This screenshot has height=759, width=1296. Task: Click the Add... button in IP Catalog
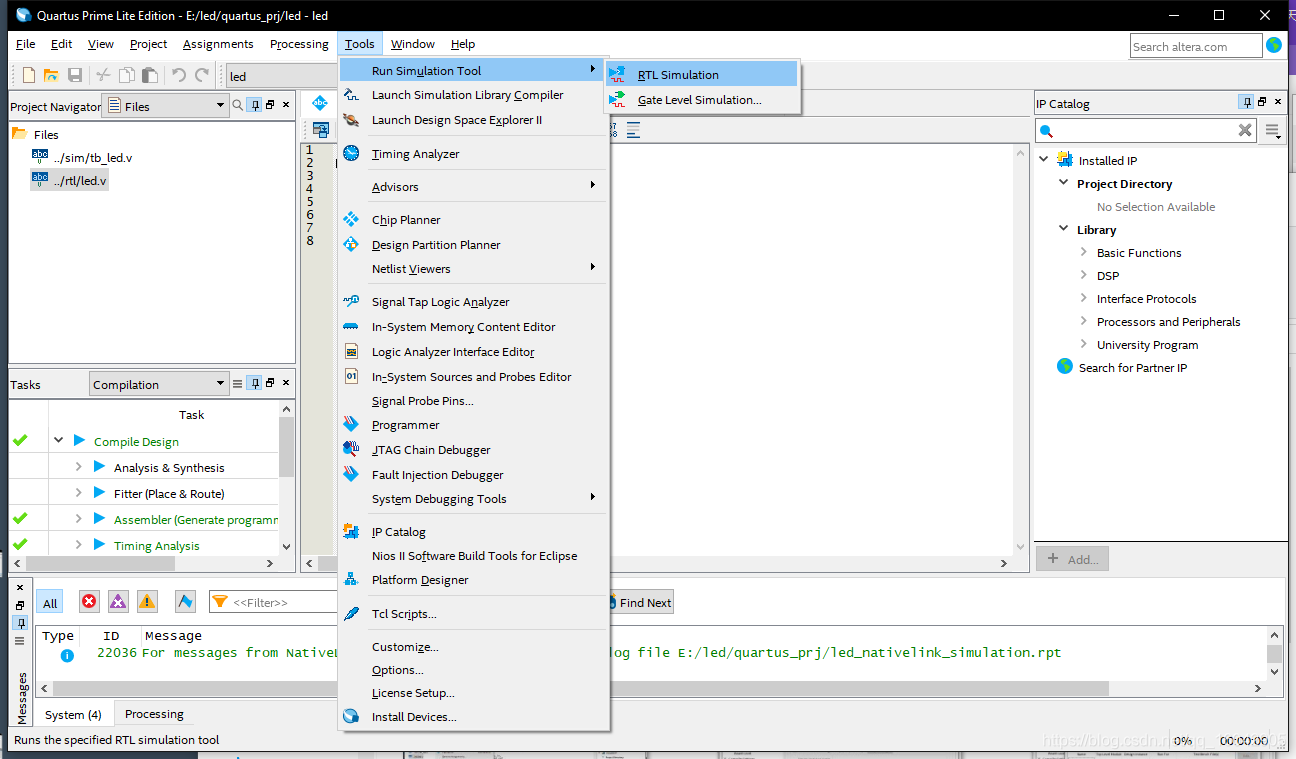1072,559
